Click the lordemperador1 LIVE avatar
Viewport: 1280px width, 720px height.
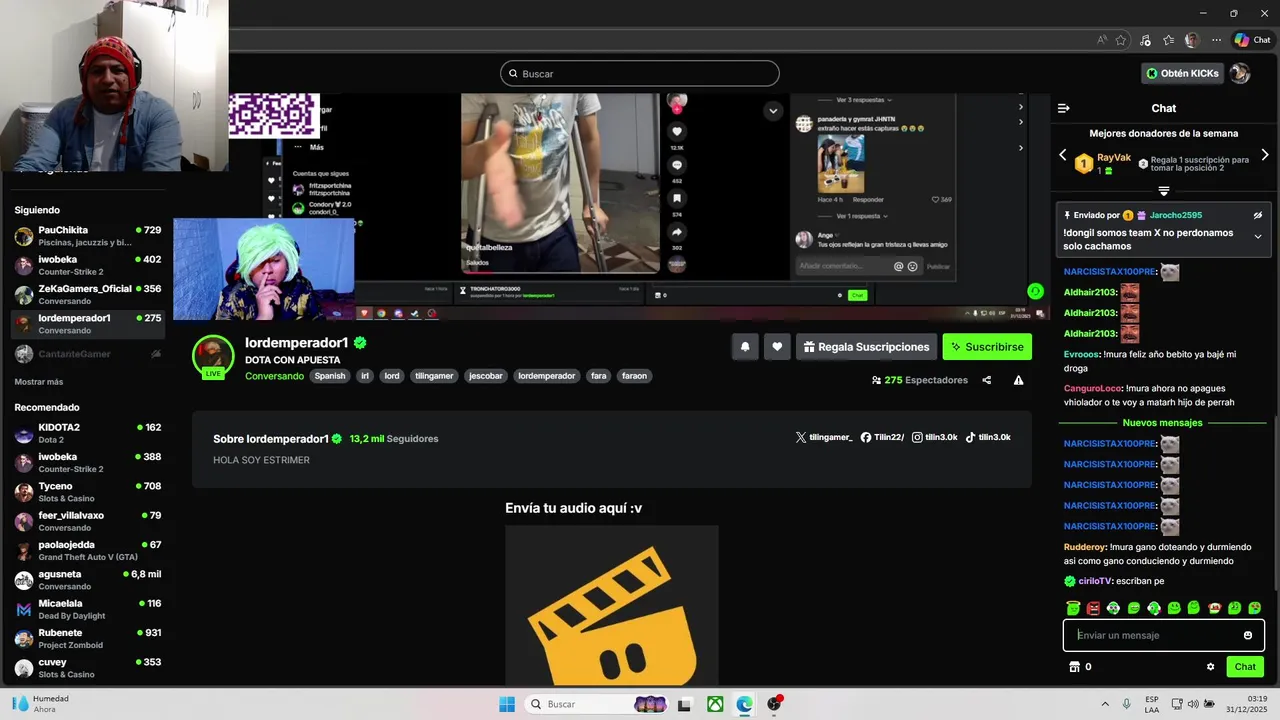coord(213,357)
